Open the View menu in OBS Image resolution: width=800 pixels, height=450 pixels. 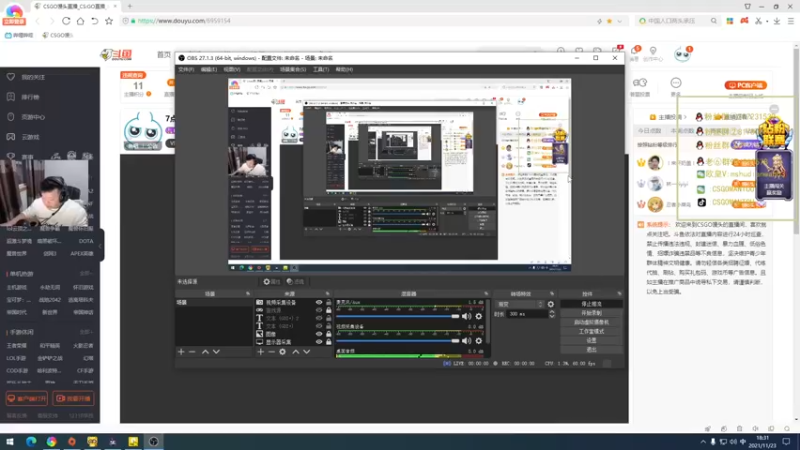point(232,69)
